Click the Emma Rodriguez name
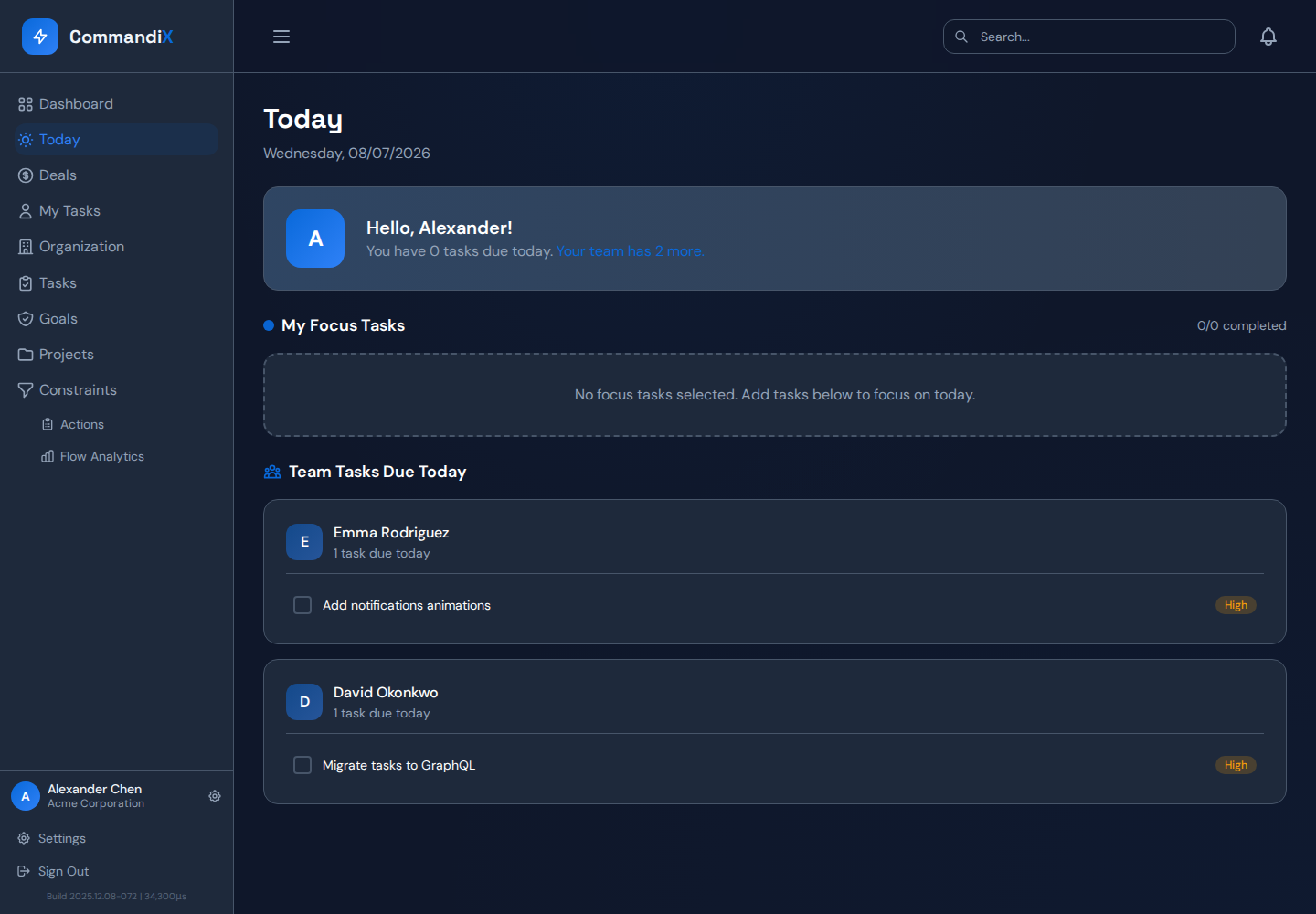This screenshot has height=914, width=1316. click(391, 533)
